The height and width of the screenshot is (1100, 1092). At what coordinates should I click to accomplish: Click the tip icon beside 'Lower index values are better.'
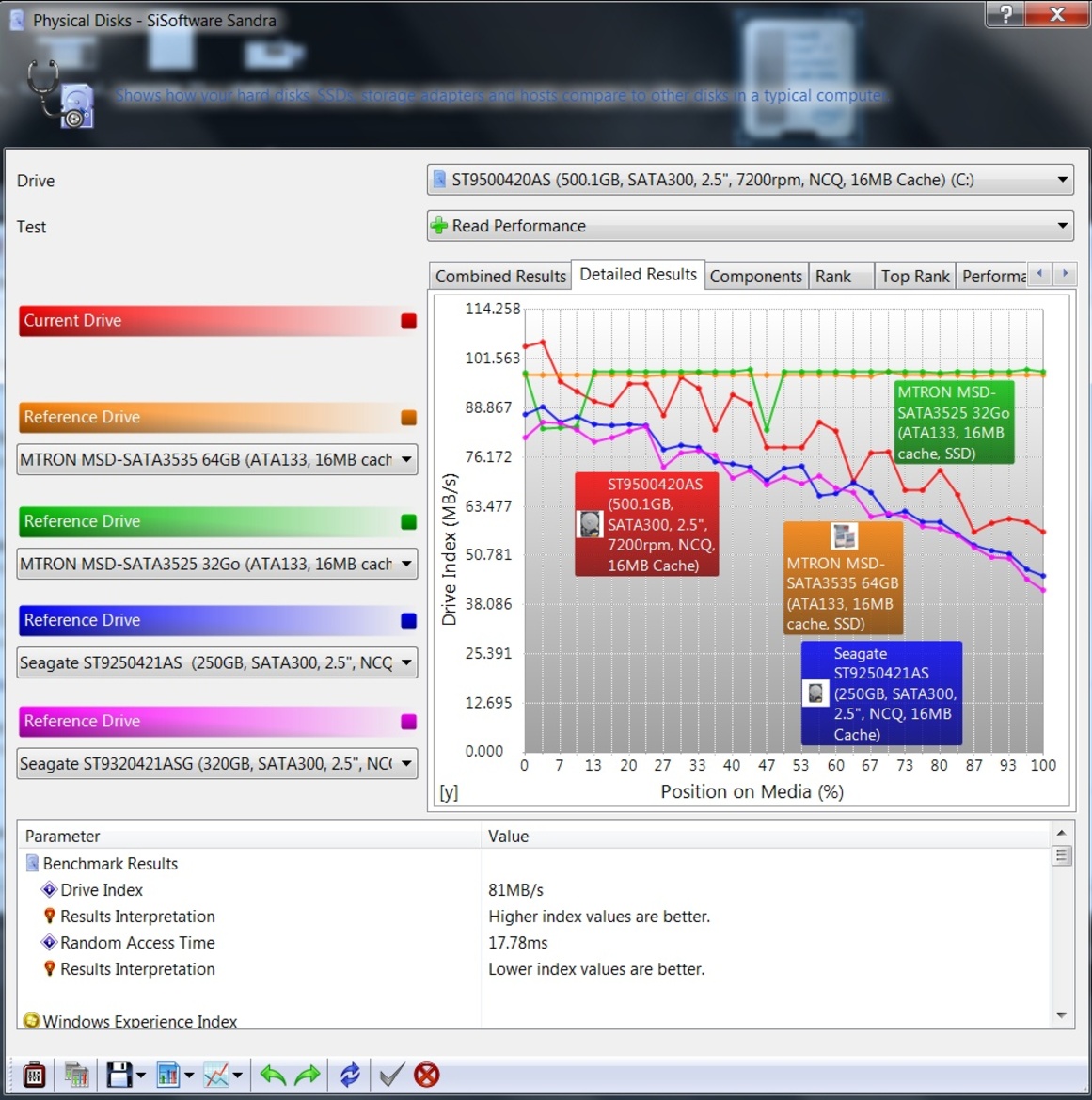[x=49, y=968]
